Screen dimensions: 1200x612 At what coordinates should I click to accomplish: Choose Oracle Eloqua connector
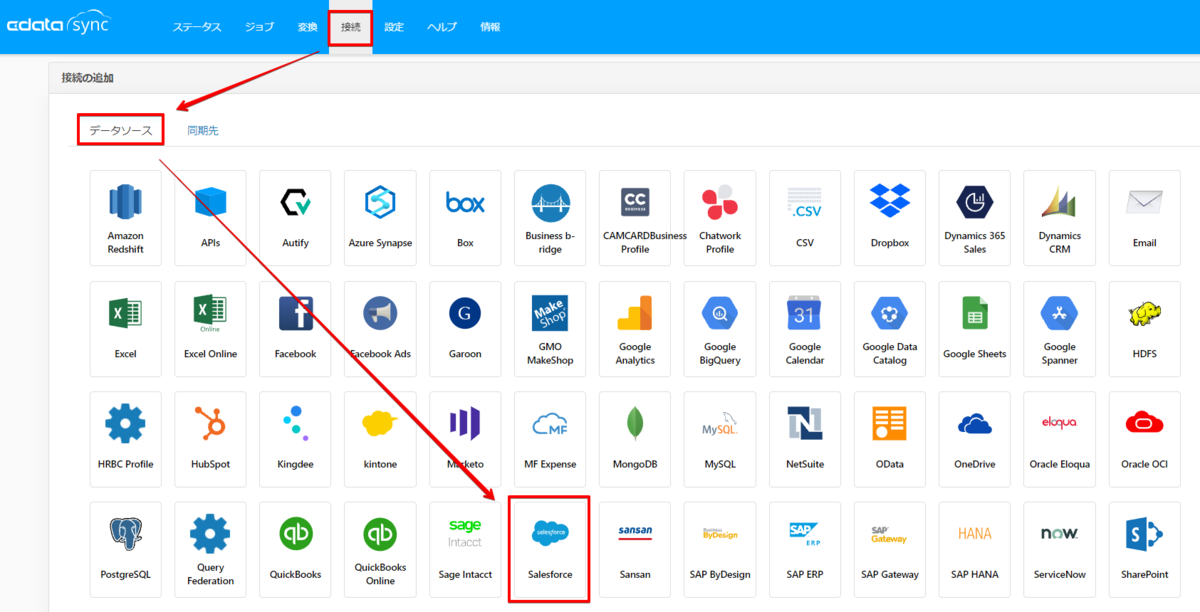1061,439
